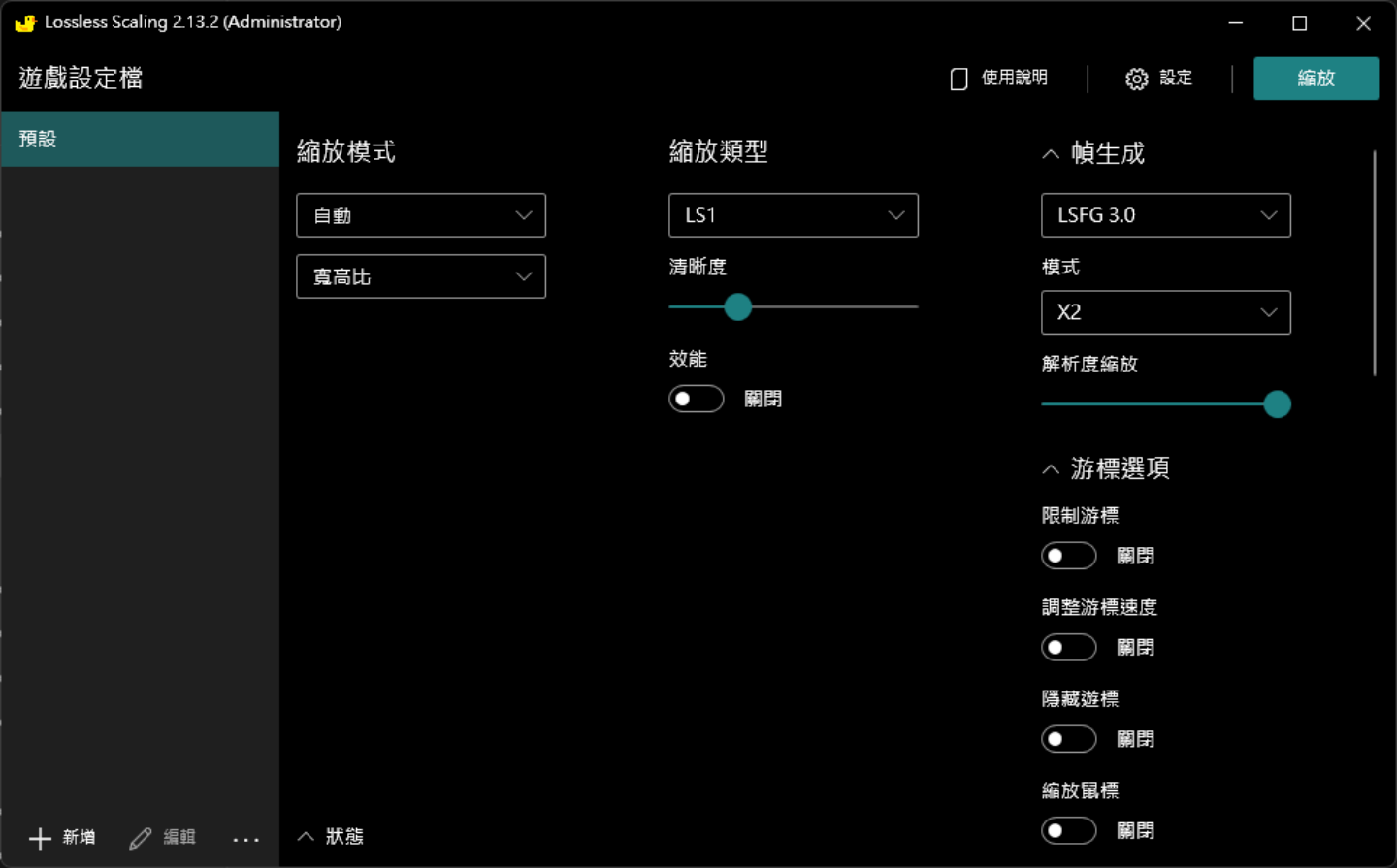Click the 縮放 scale button

1316,79
